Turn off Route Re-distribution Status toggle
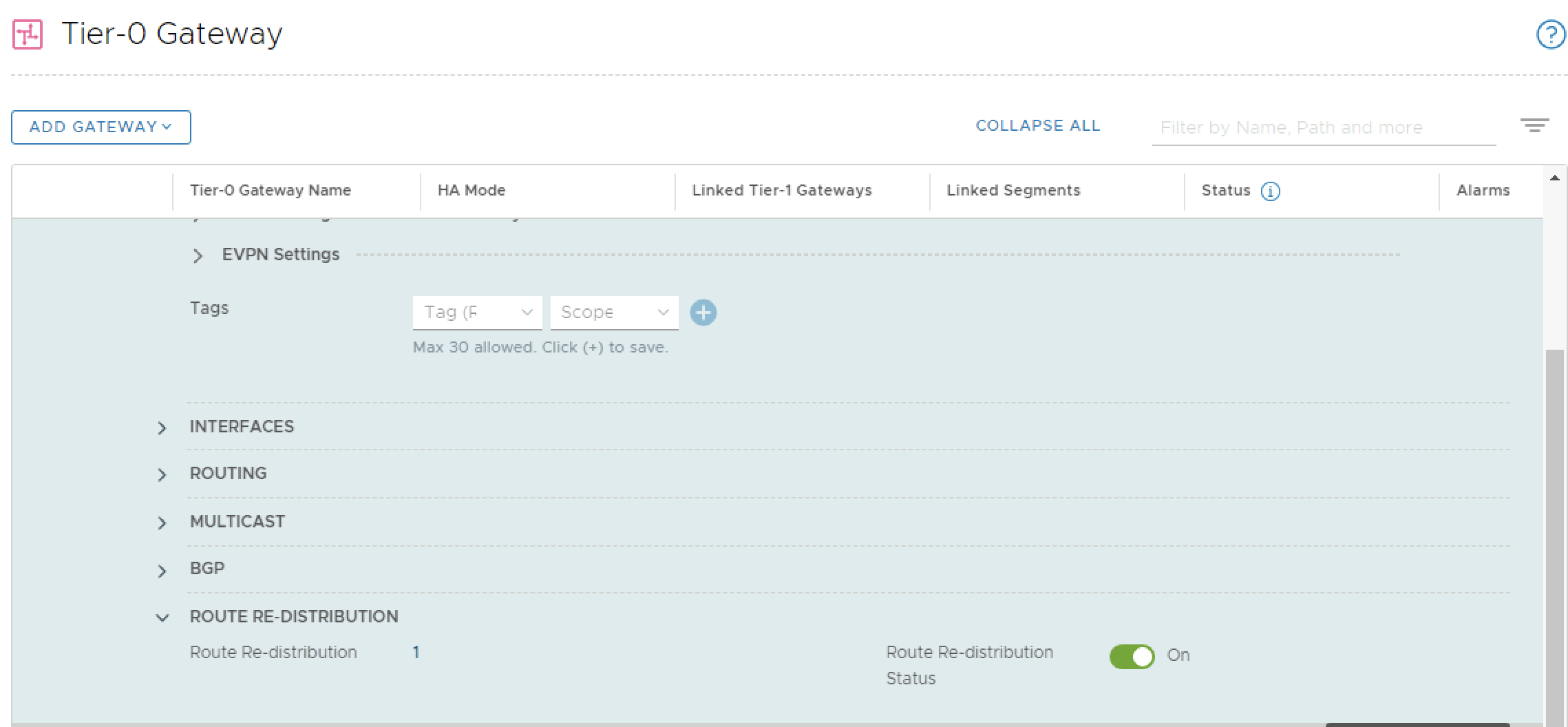The height and width of the screenshot is (727, 1568). pos(1131,656)
